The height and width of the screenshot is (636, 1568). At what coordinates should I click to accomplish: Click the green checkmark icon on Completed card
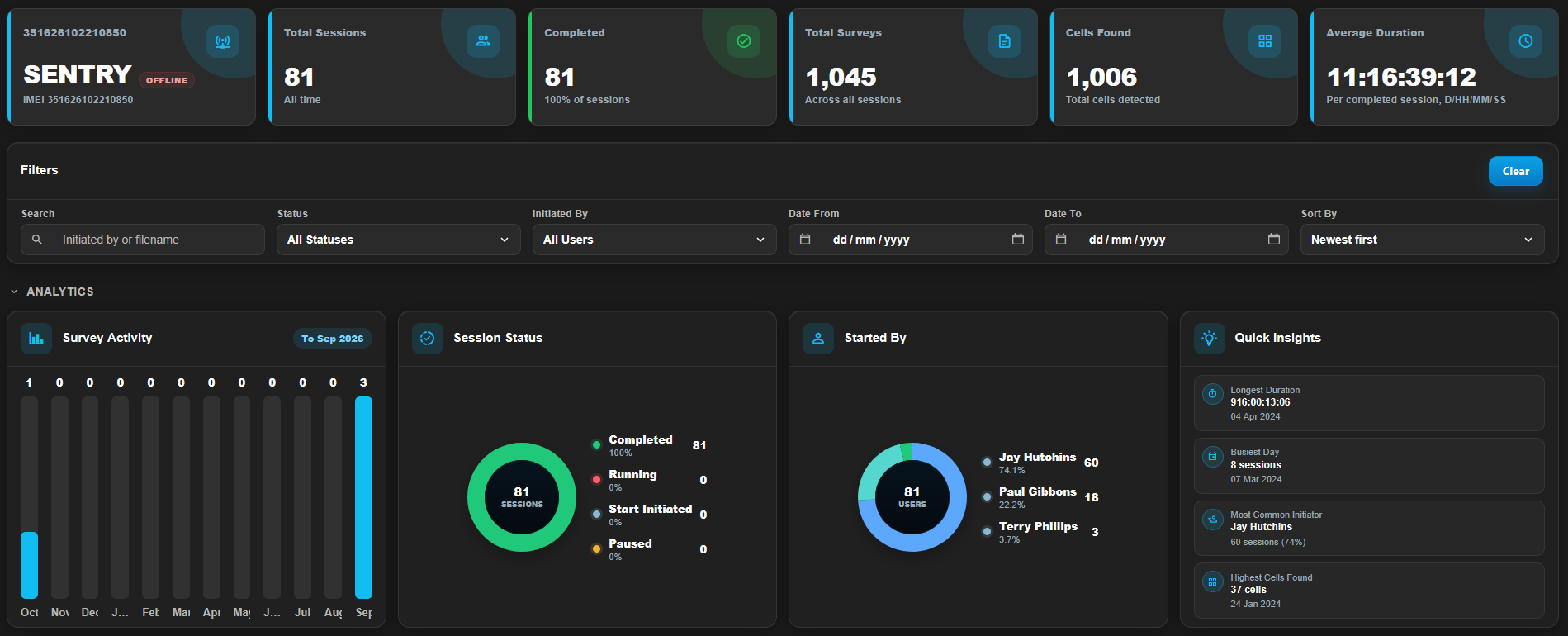(x=744, y=41)
